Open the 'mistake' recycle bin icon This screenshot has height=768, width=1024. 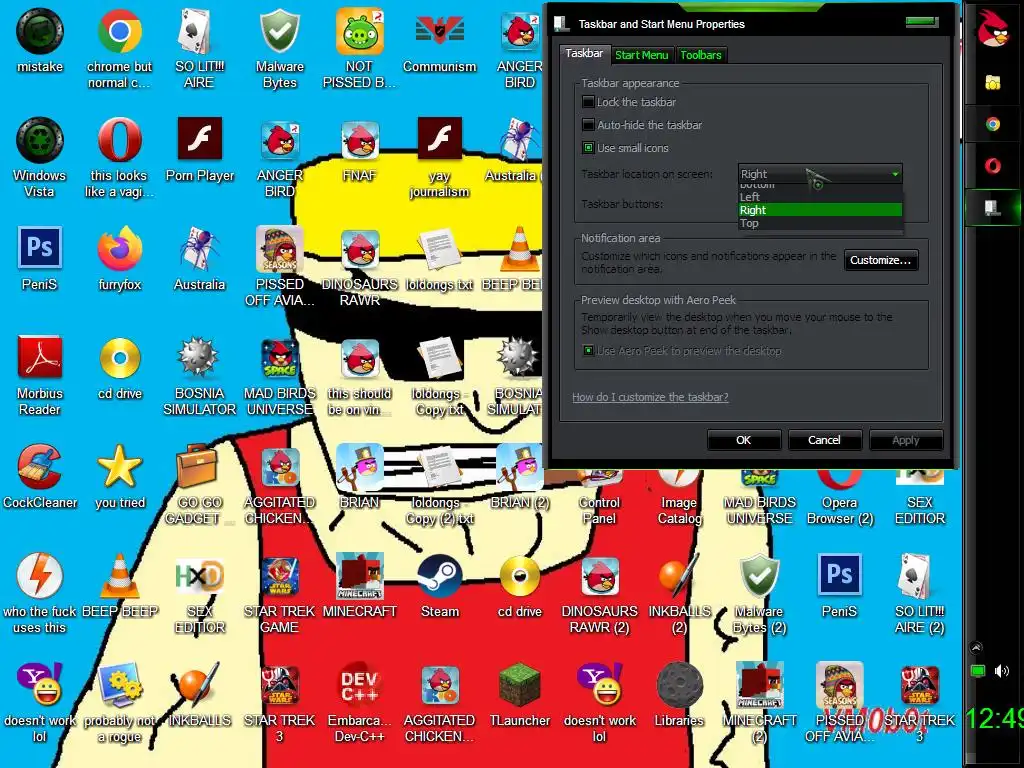pos(40,32)
